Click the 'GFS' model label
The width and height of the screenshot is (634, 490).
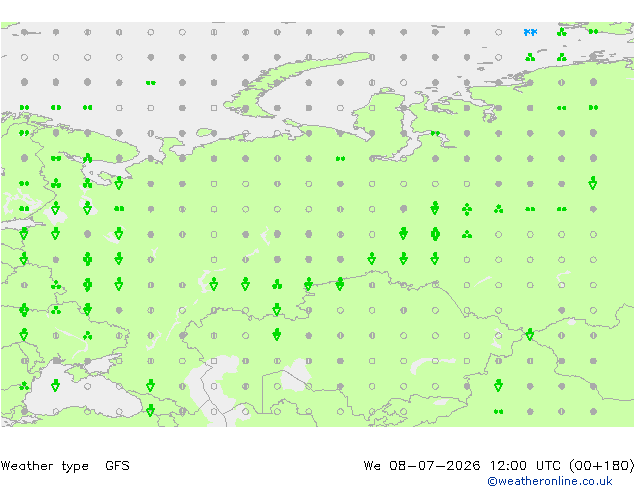coord(117,466)
